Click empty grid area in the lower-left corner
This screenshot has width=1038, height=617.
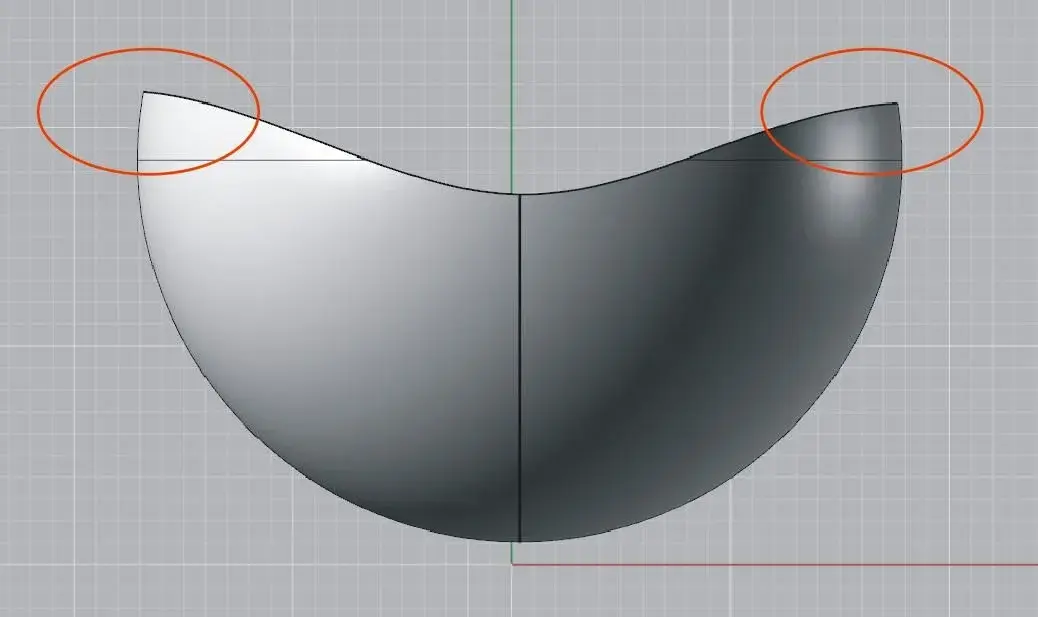80,540
